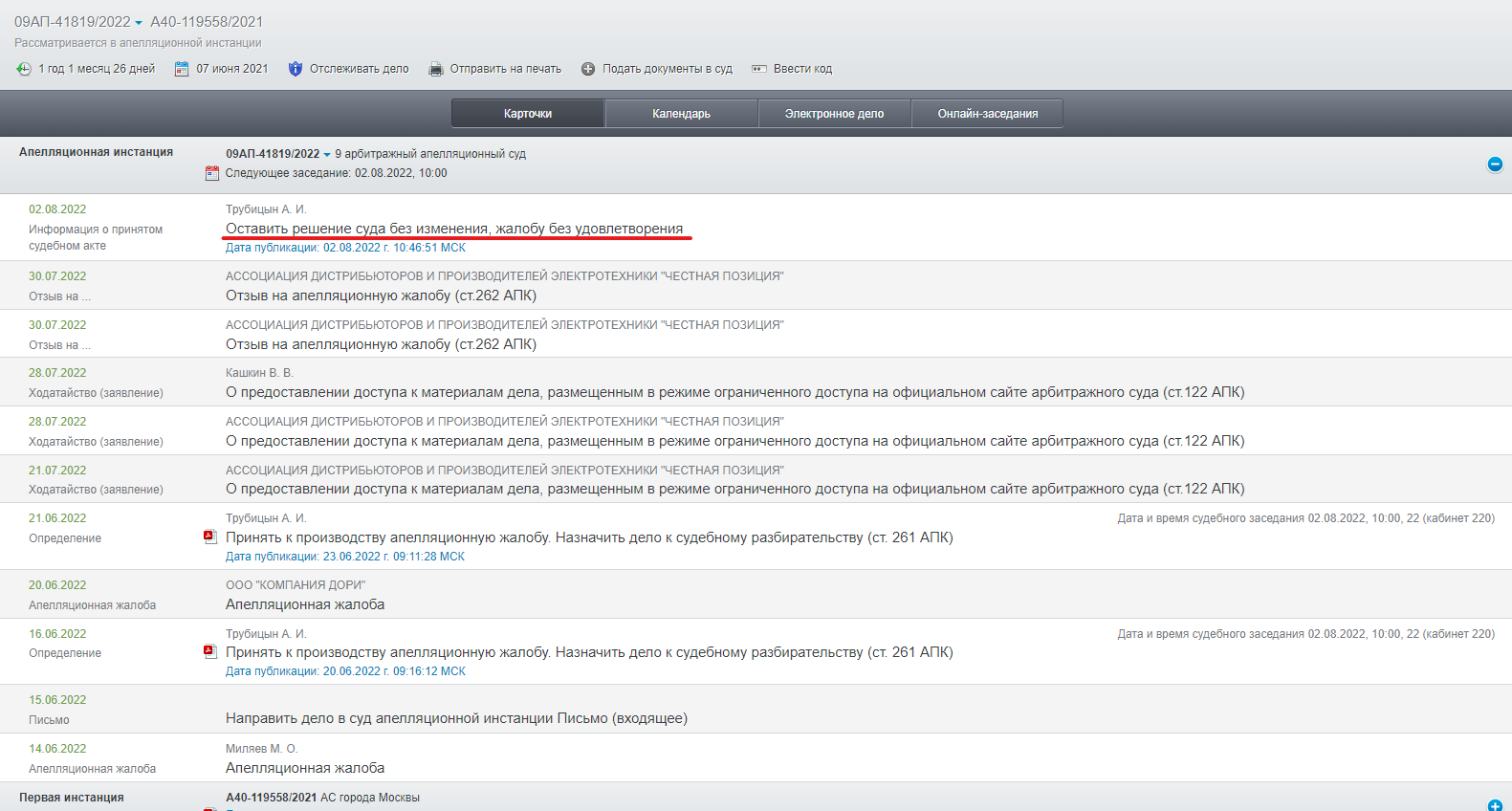Screen dimensions: 1512x811
Task: Click the plus icon for Подать документы в суд
Action: [588, 69]
